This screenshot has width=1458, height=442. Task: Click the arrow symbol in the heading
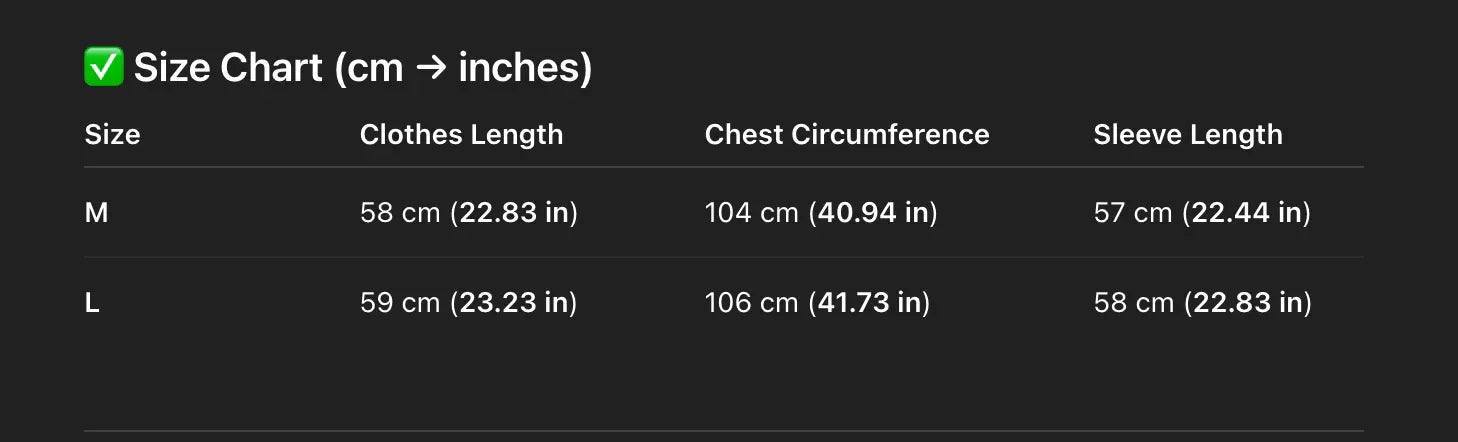coord(431,69)
